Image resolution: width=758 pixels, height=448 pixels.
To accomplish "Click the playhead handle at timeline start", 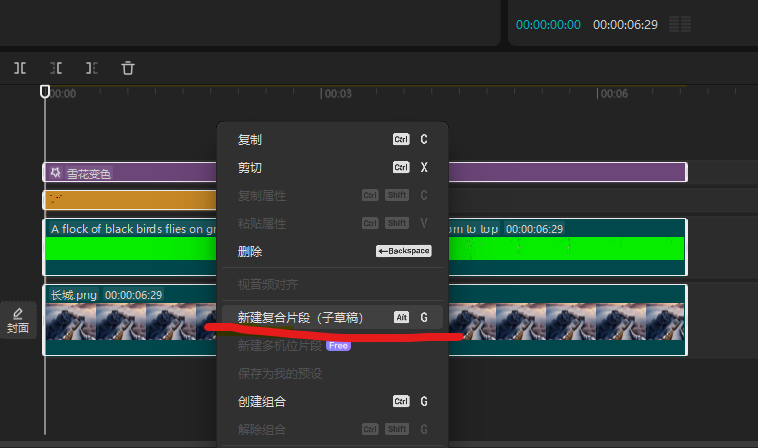I will (x=44, y=91).
